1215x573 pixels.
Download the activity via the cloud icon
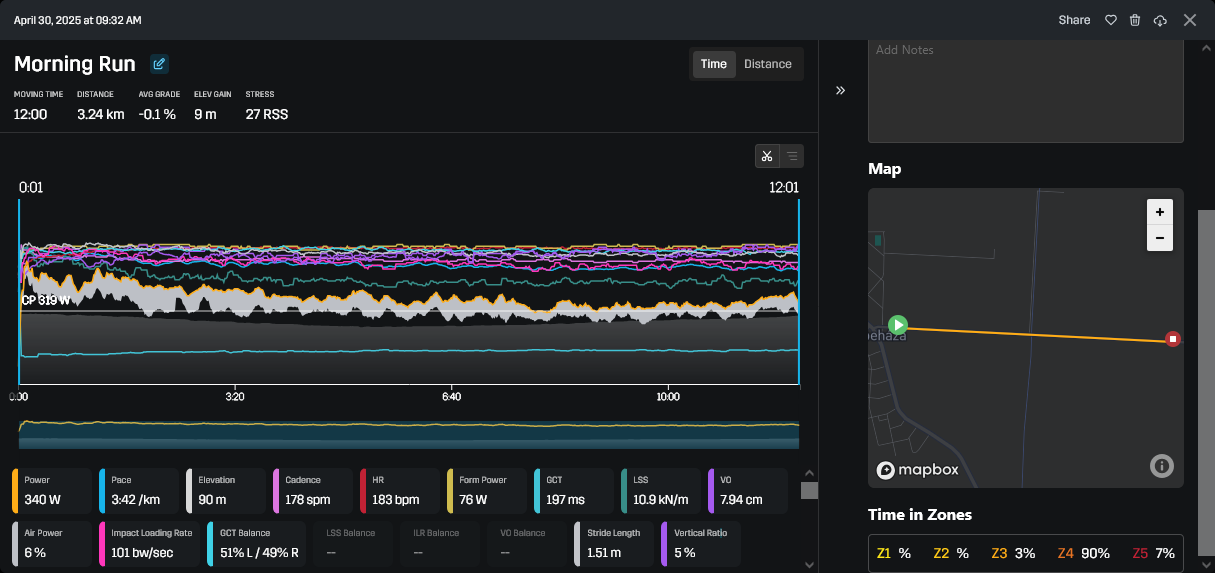coord(1160,20)
